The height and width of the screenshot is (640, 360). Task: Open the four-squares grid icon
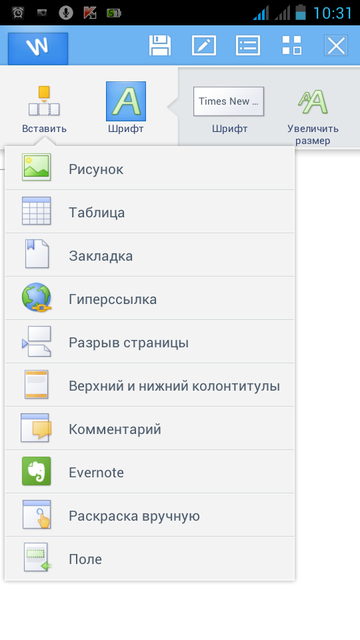coord(292,45)
